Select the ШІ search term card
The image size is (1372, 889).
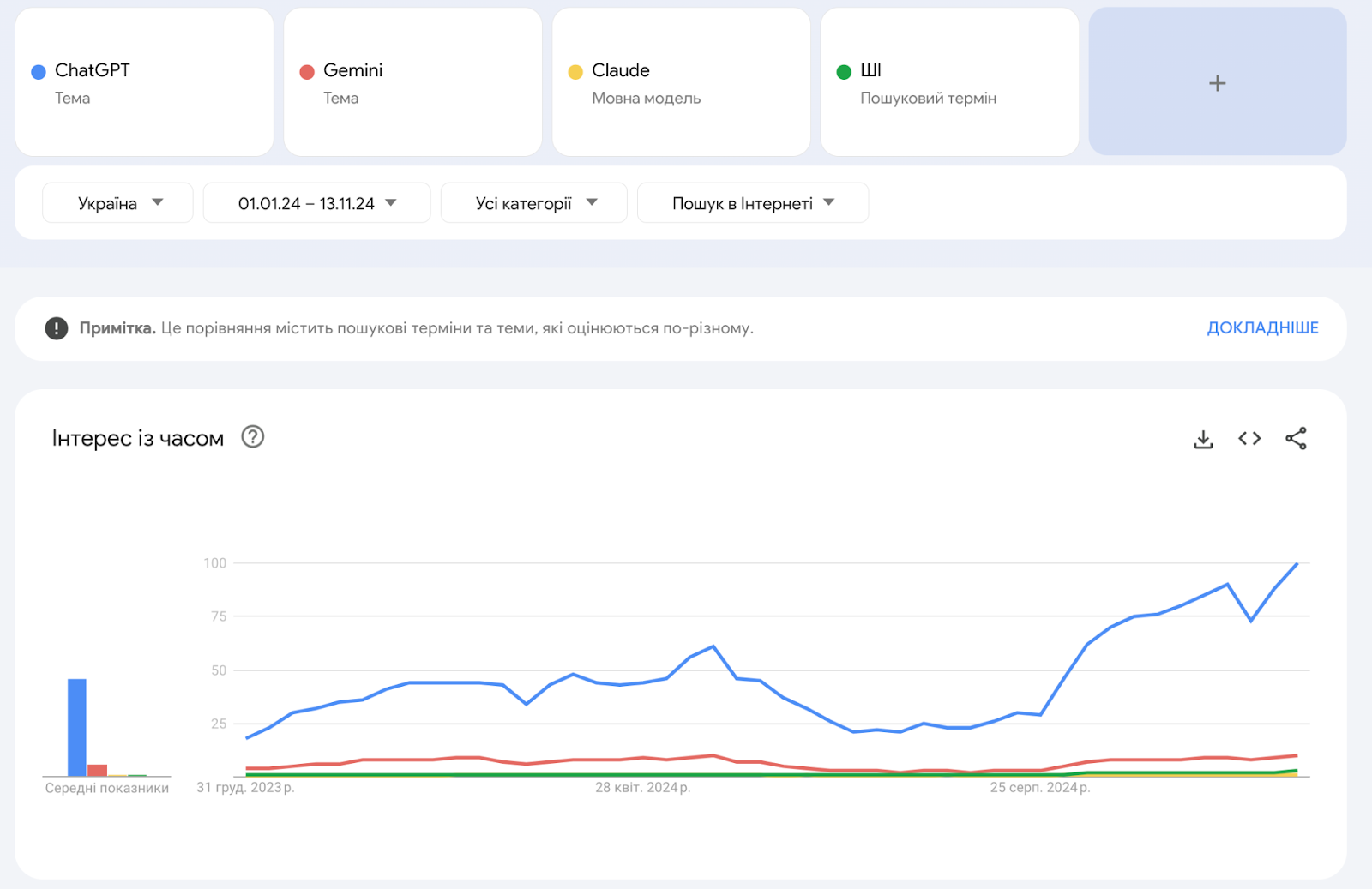pyautogui.click(x=949, y=82)
